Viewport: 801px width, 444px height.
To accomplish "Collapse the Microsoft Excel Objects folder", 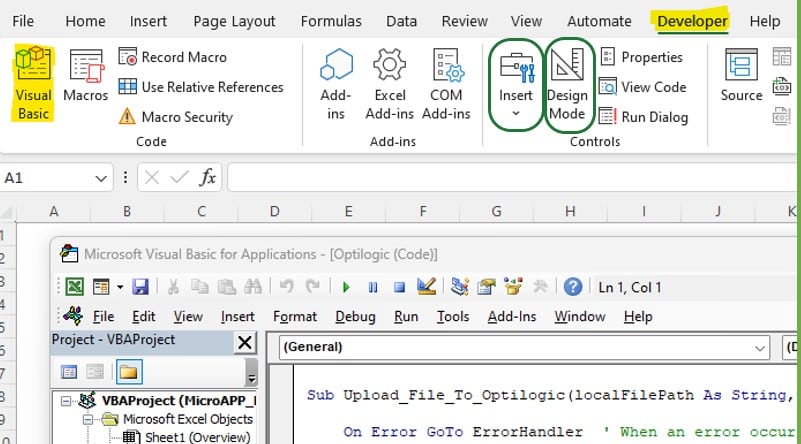I will click(x=88, y=419).
